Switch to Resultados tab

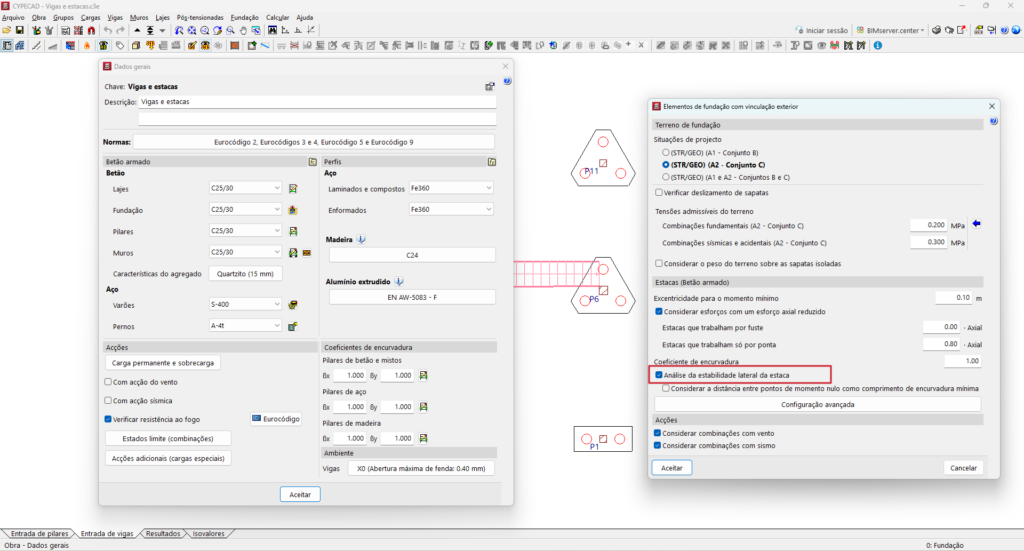click(x=163, y=533)
